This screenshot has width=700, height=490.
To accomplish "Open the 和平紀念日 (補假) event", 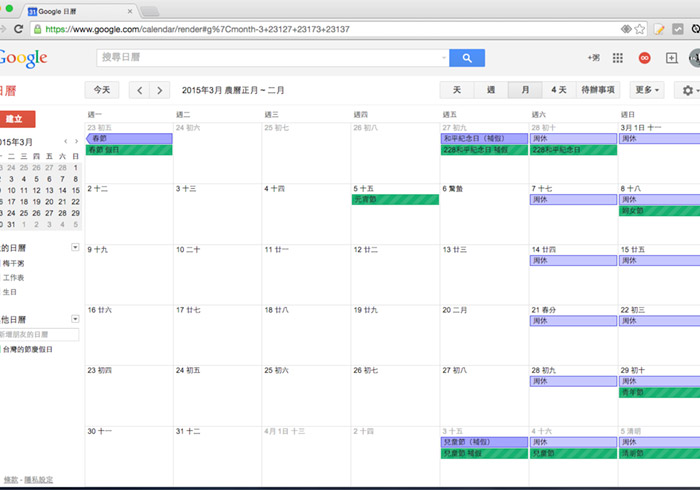I will click(484, 138).
